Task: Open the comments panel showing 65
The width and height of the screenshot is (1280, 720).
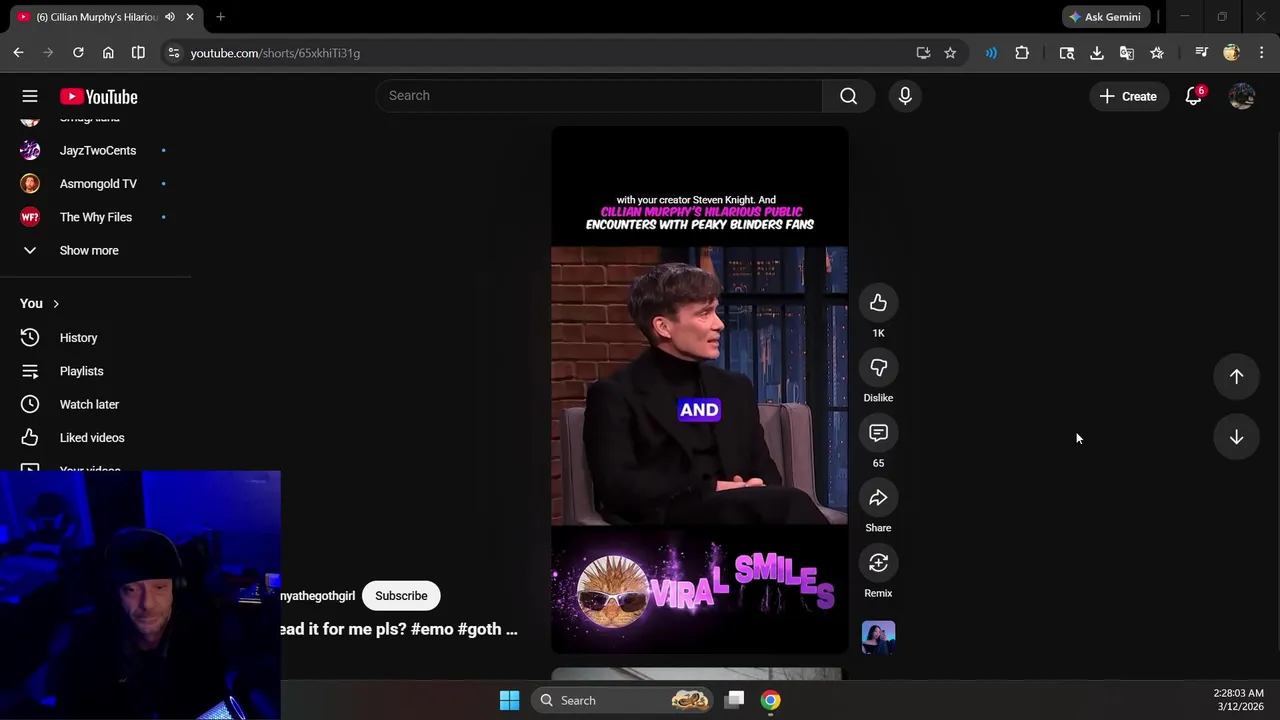Action: [878, 433]
